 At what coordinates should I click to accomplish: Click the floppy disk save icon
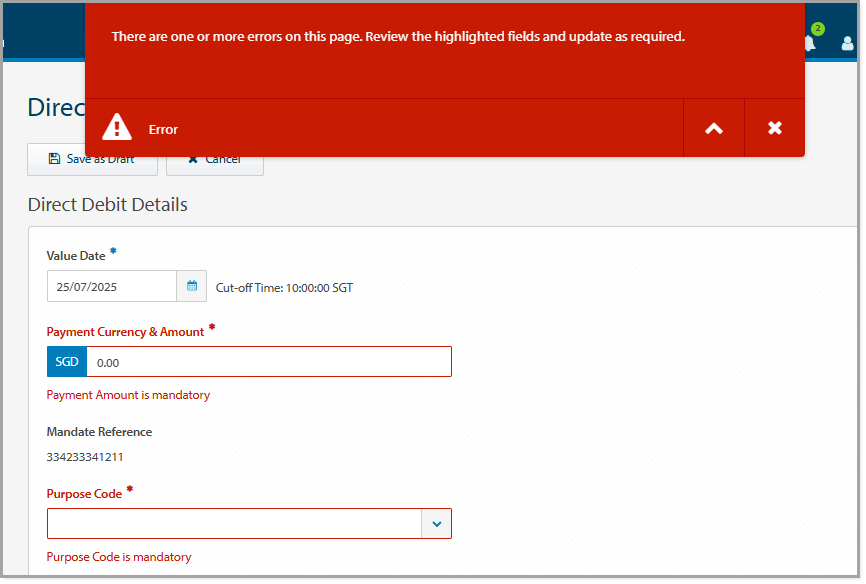tap(53, 159)
